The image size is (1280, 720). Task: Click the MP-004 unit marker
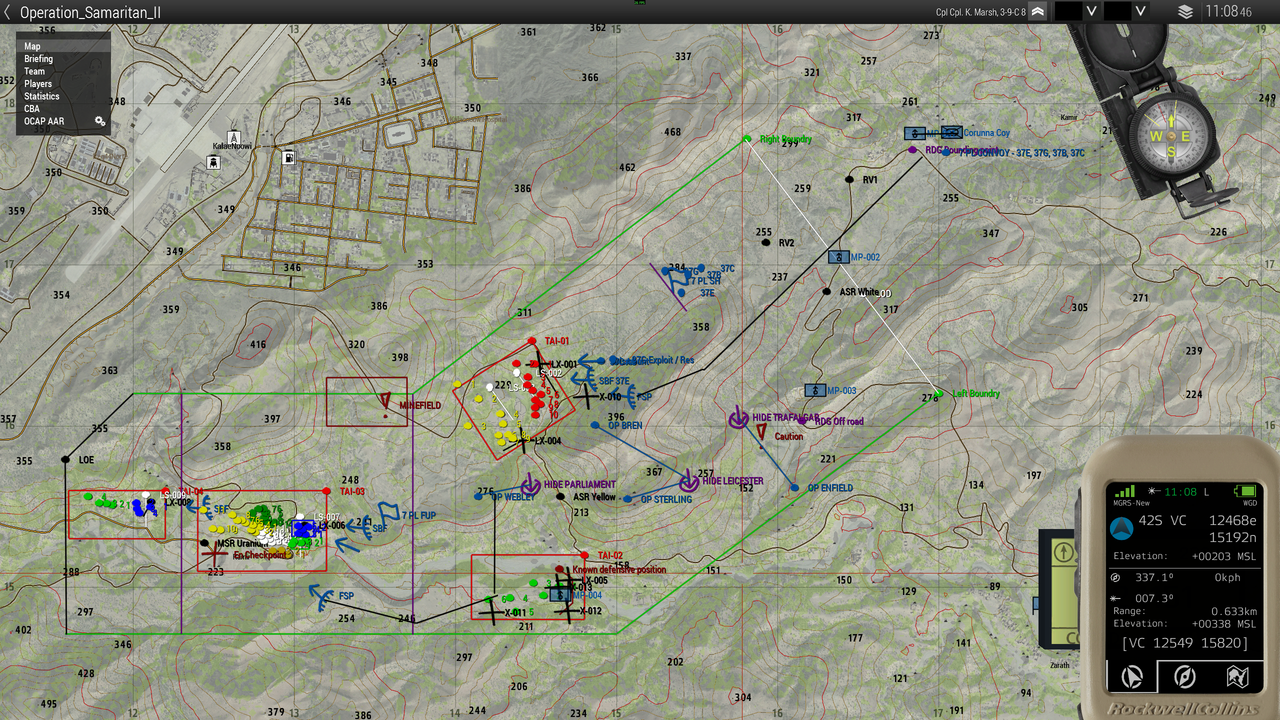pyautogui.click(x=559, y=595)
